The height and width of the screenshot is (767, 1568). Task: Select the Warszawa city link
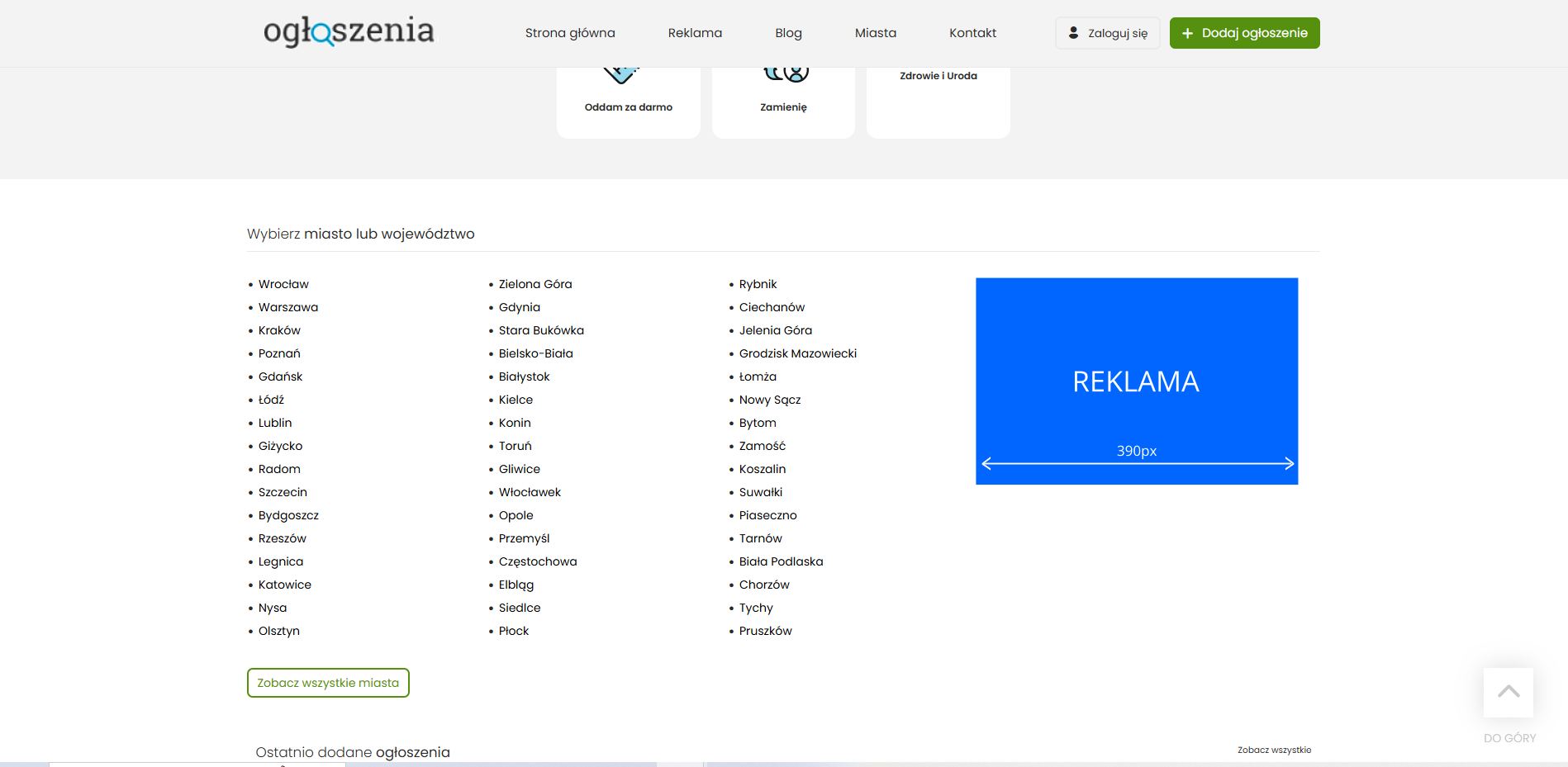point(288,307)
